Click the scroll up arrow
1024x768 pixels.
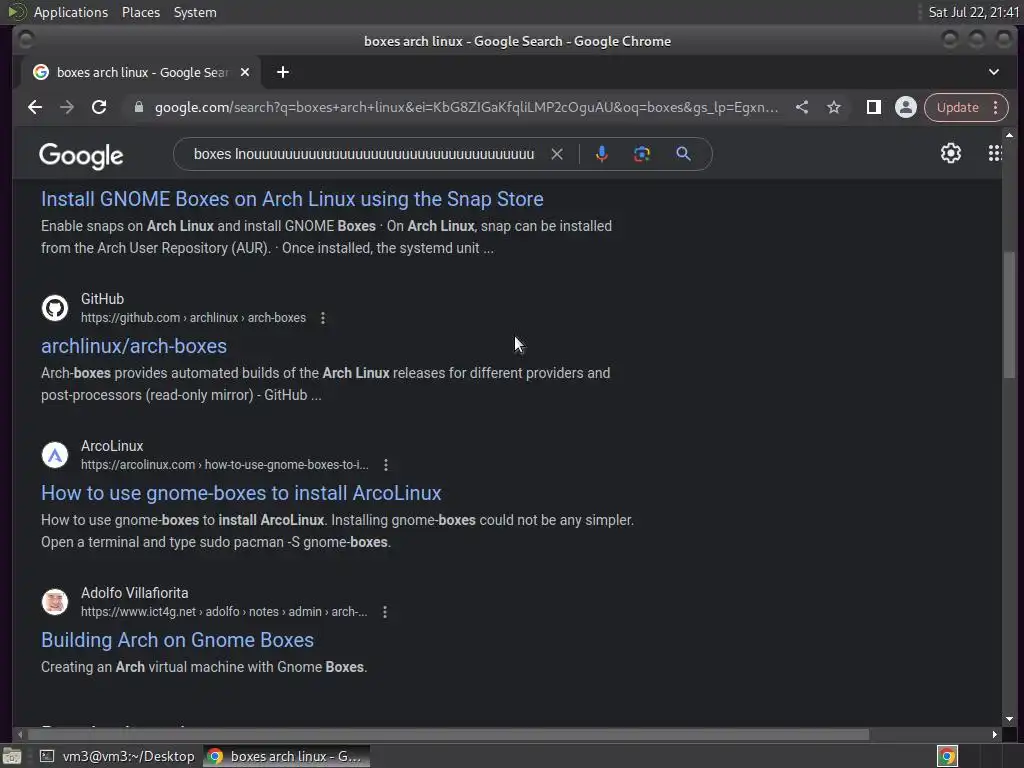[1010, 135]
